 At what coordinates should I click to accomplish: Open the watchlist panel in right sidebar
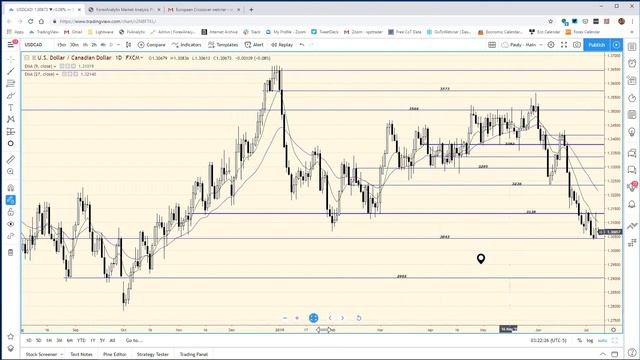pyautogui.click(x=632, y=47)
